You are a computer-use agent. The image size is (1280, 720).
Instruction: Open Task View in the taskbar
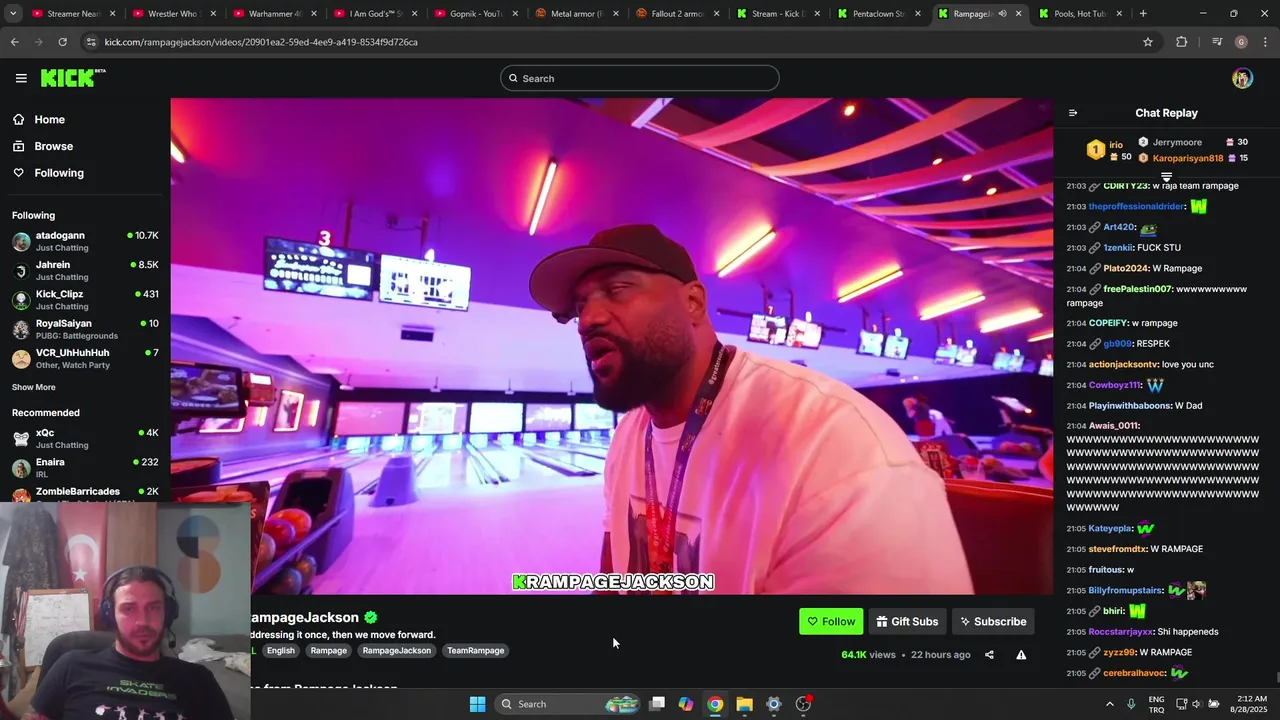tap(657, 704)
